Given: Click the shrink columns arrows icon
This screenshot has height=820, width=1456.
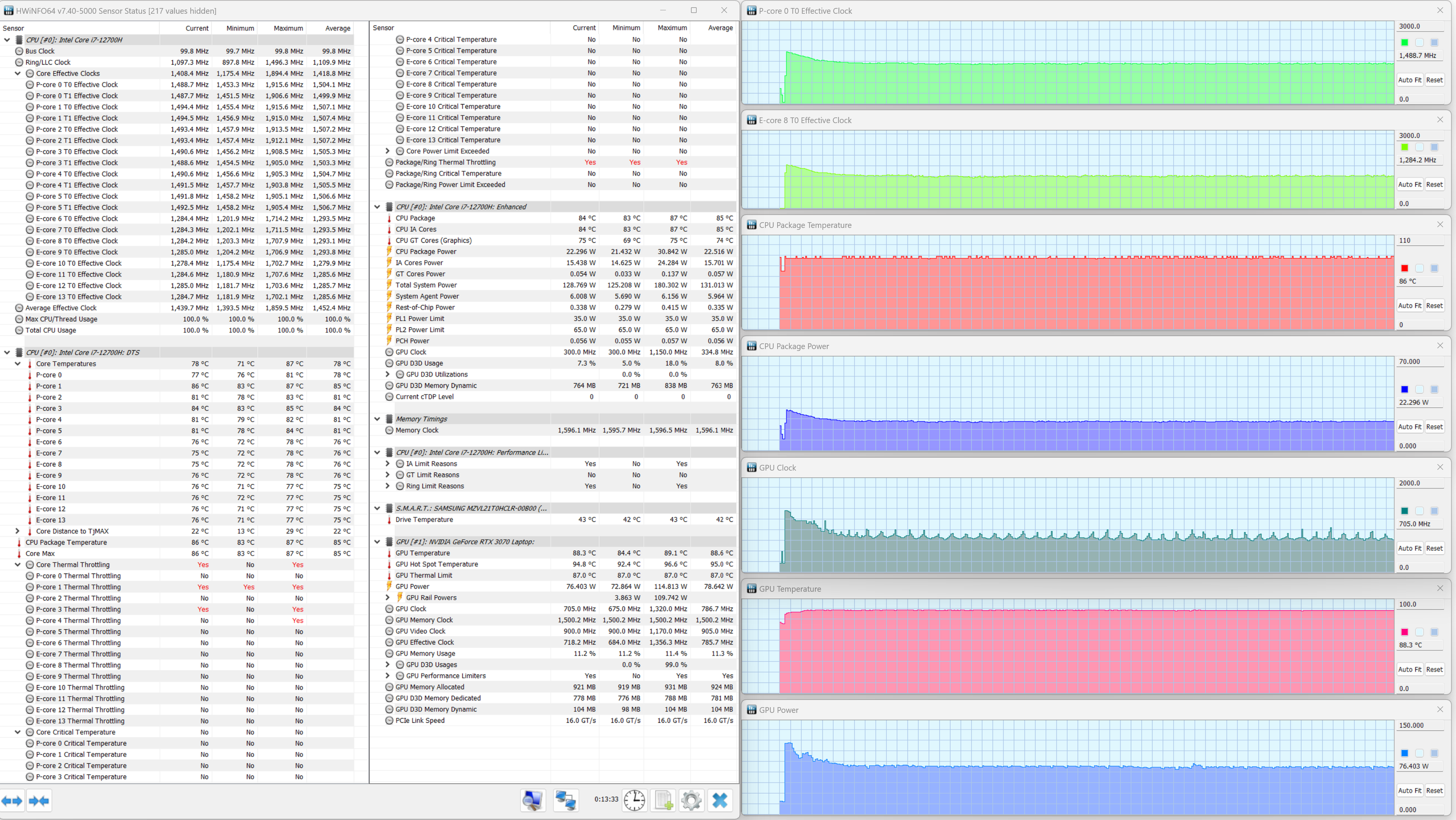Looking at the screenshot, I should [38, 801].
